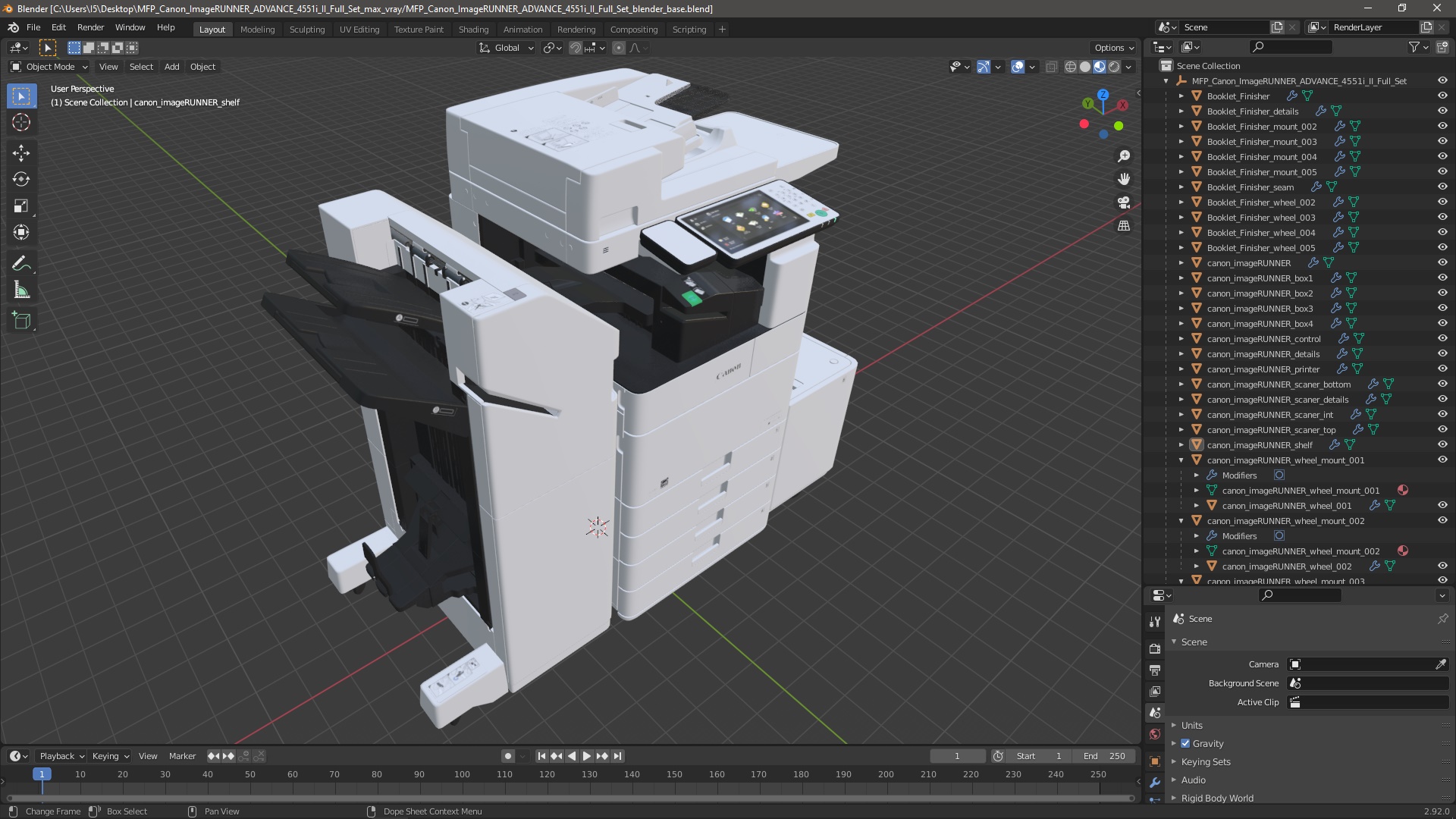This screenshot has height=819, width=1456.
Task: Open the Object properties tab
Action: [x=1155, y=761]
